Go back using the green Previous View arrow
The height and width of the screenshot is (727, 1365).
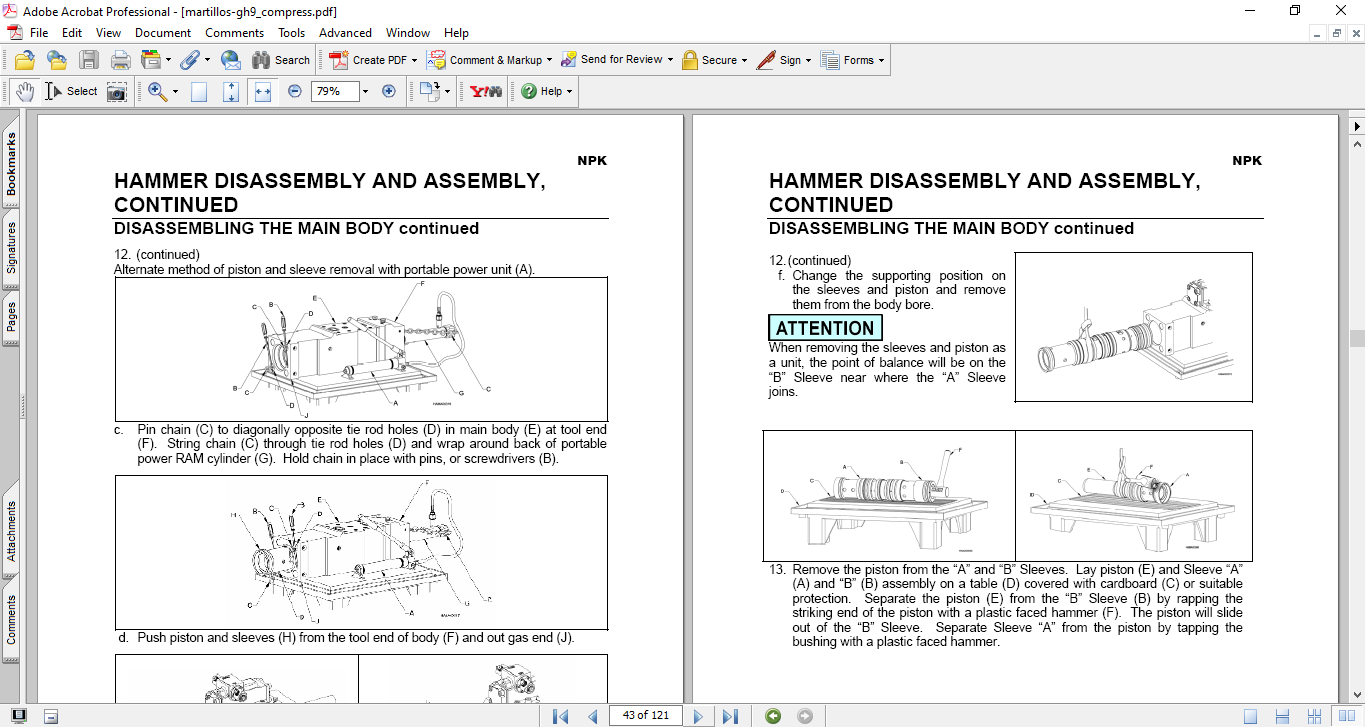771,715
